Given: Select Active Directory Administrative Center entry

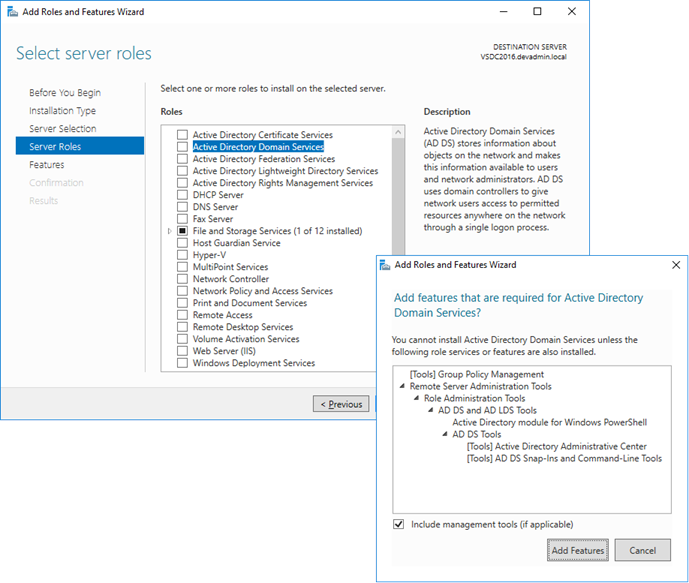Looking at the screenshot, I should [x=556, y=446].
